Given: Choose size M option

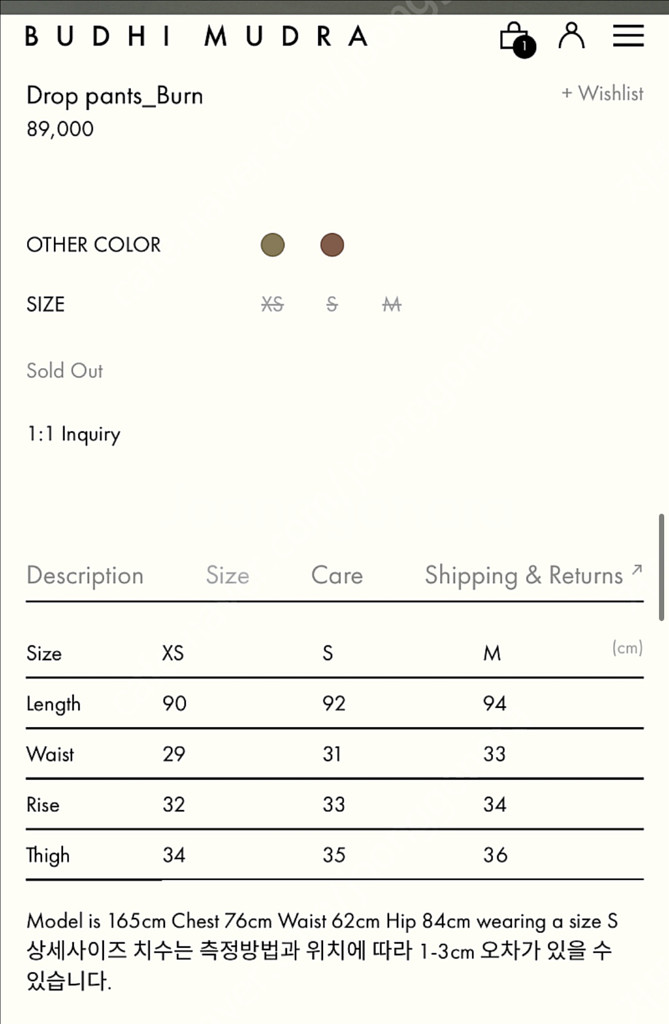Looking at the screenshot, I should [392, 304].
